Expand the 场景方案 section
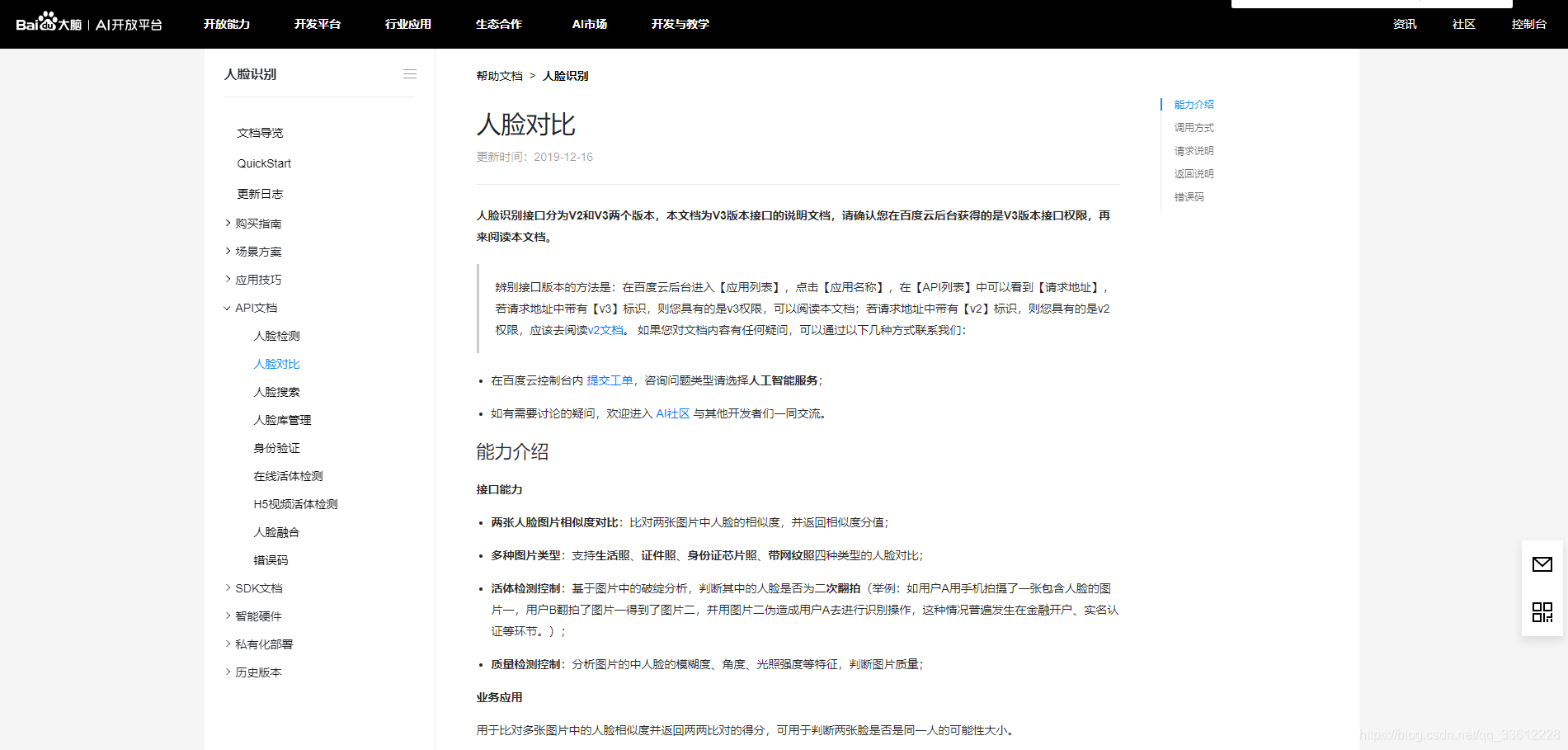Viewport: 1568px width, 750px height. 257,251
